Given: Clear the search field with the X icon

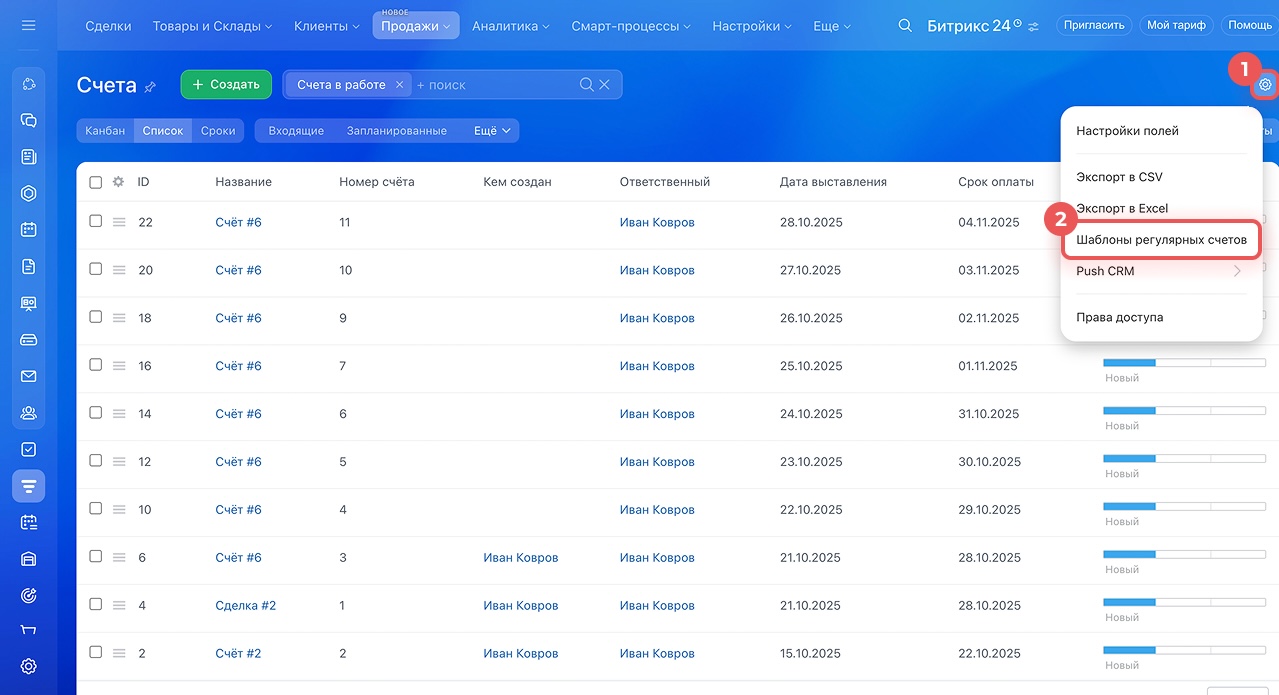Looking at the screenshot, I should 604,85.
